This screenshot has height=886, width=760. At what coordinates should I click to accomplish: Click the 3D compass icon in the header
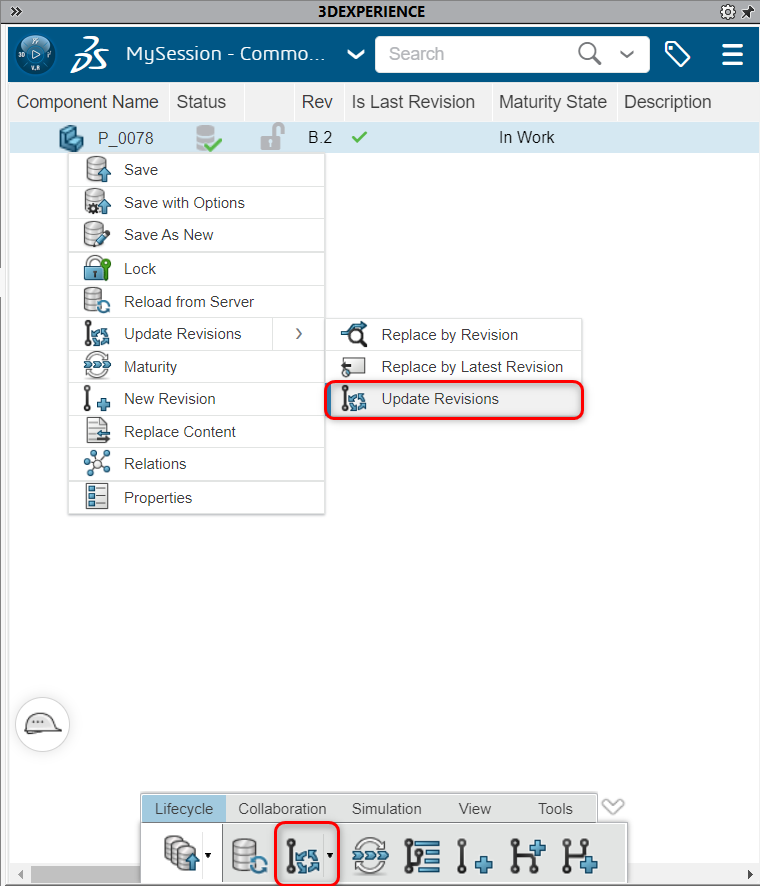[x=35, y=54]
